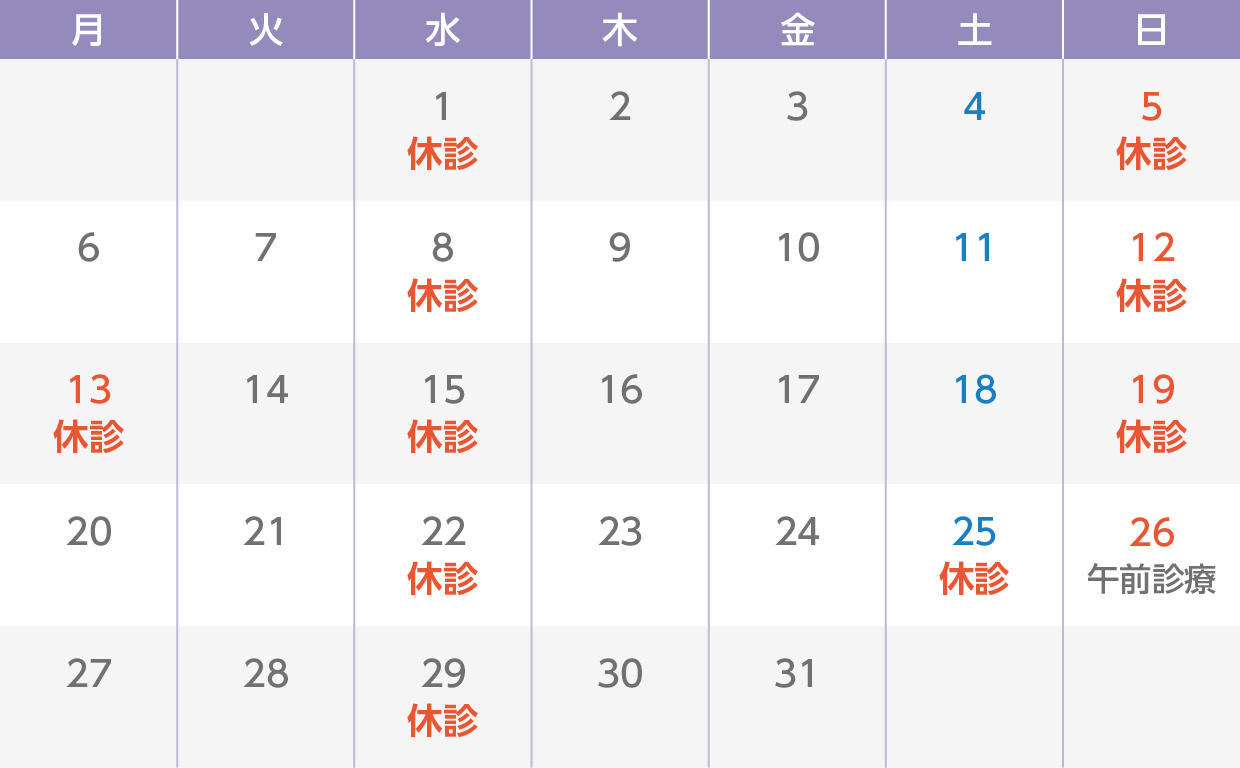Click the 水 column header
Screen dimensions: 1240x768
click(443, 30)
